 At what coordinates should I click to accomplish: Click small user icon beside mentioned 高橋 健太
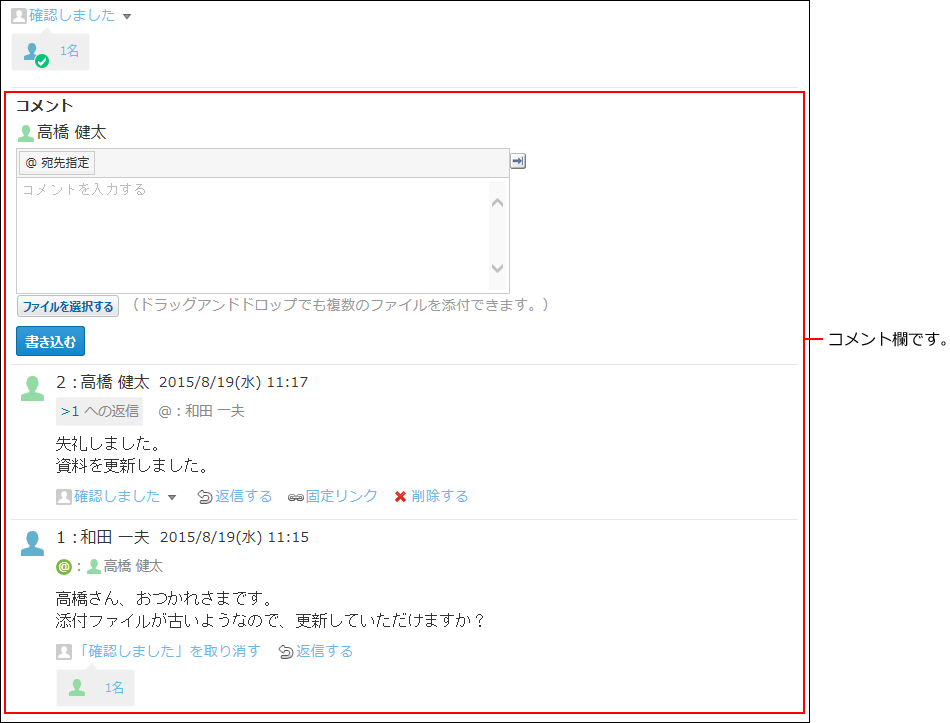coord(94,567)
